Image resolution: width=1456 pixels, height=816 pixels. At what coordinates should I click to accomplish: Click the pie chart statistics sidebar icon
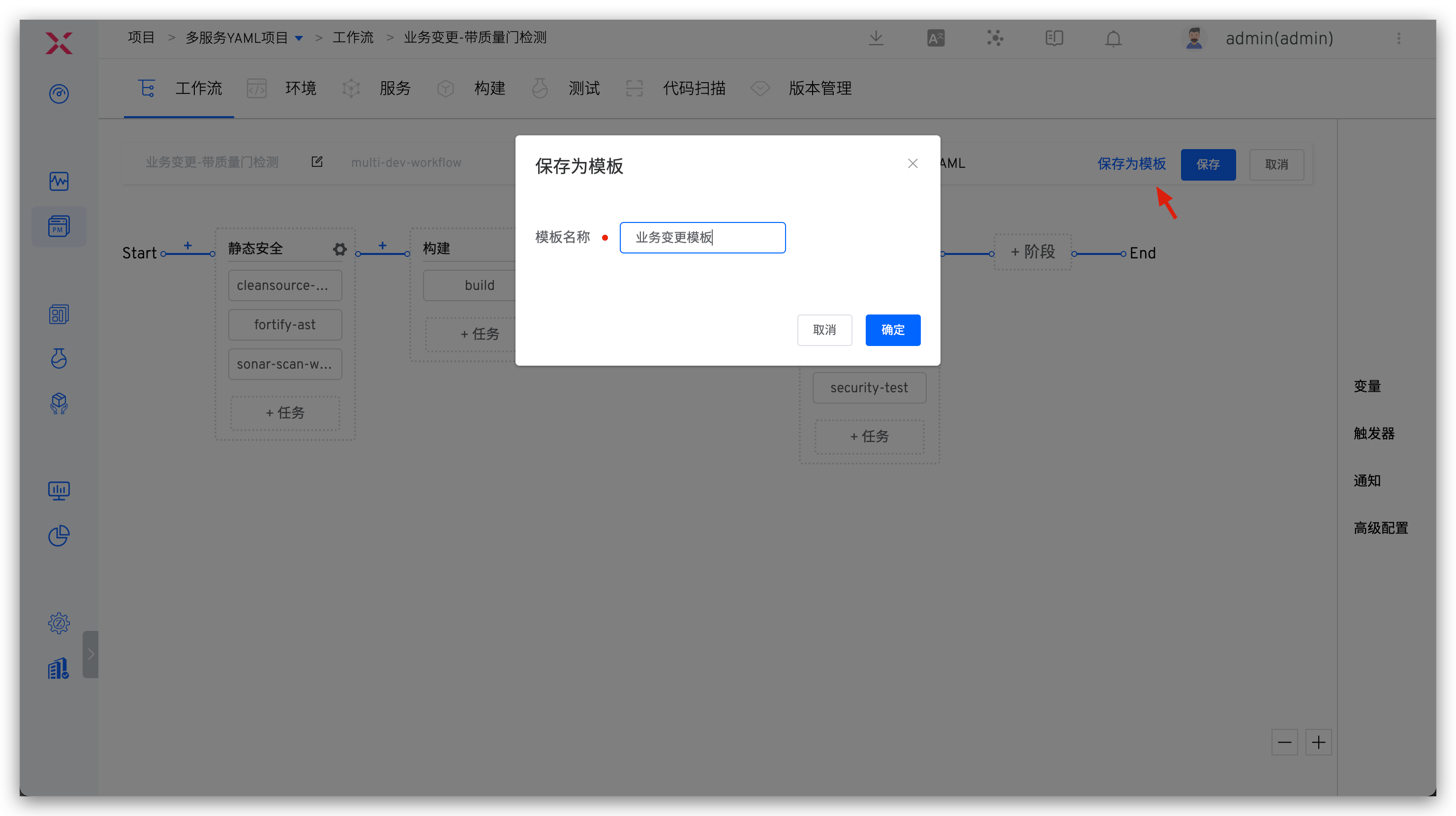59,535
